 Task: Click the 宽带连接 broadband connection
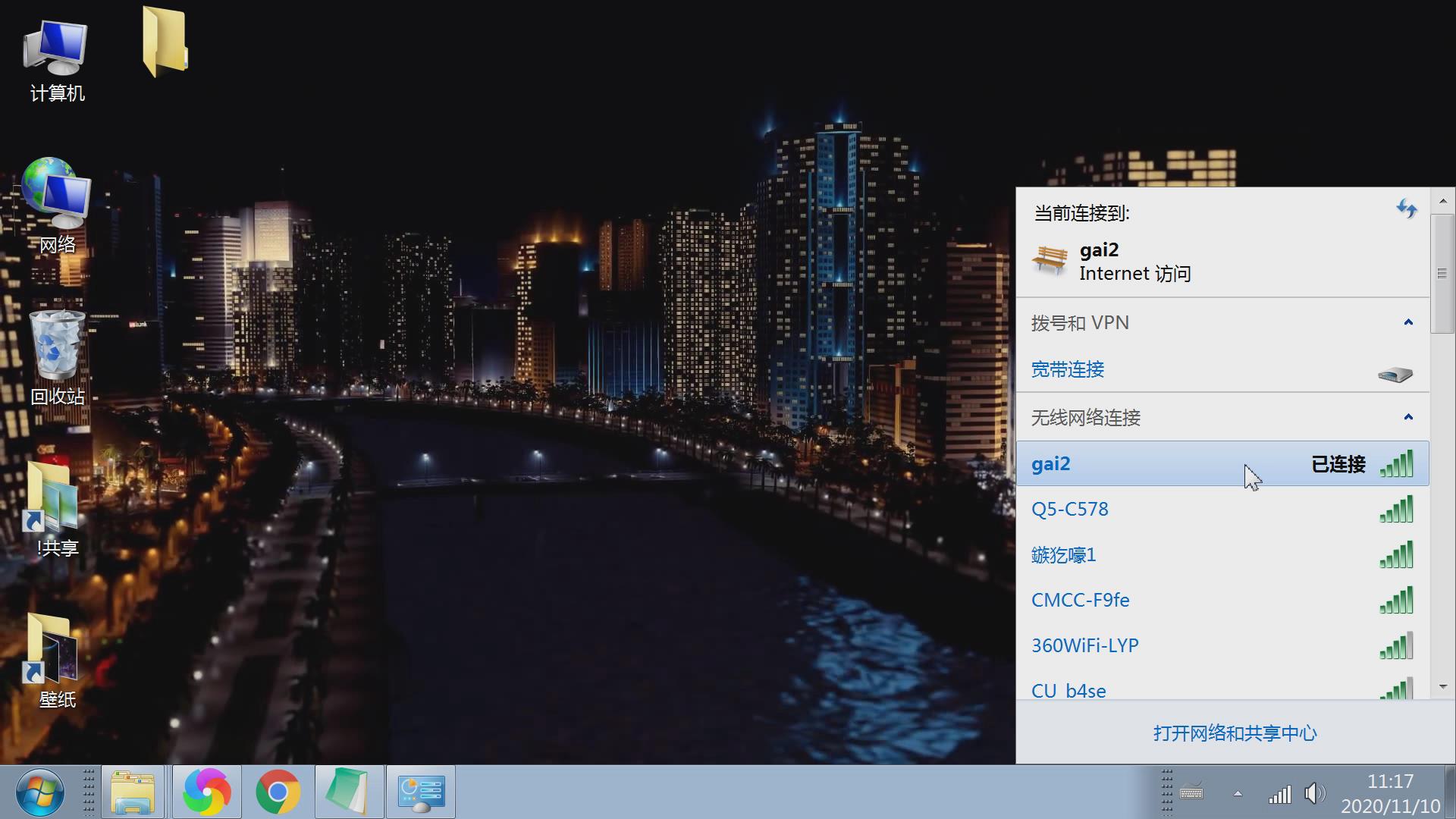(x=1068, y=369)
